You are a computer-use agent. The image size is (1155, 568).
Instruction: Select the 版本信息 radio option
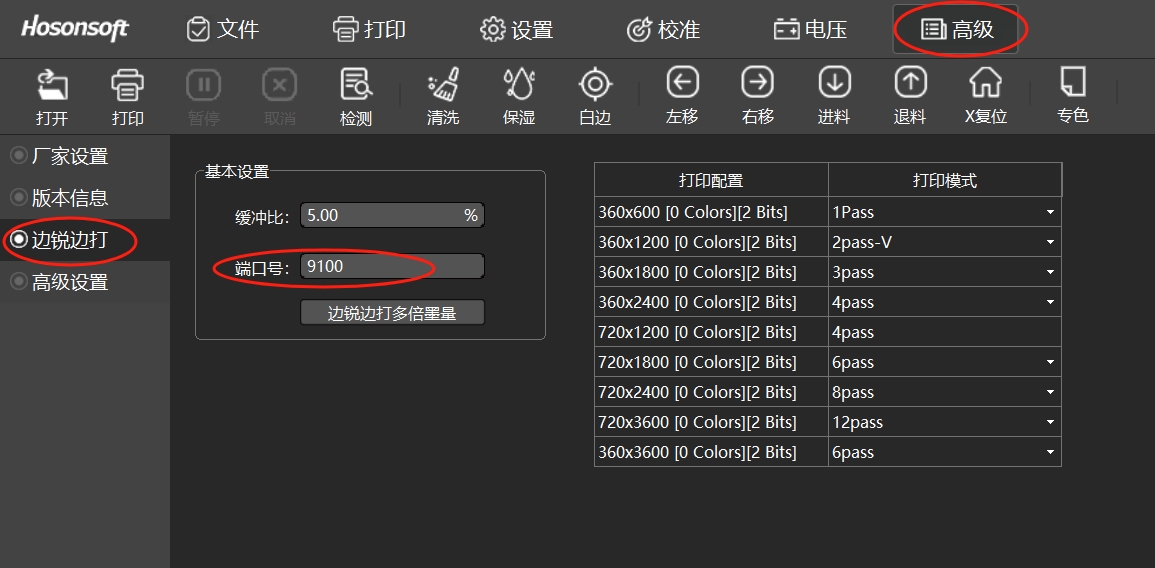click(19, 198)
